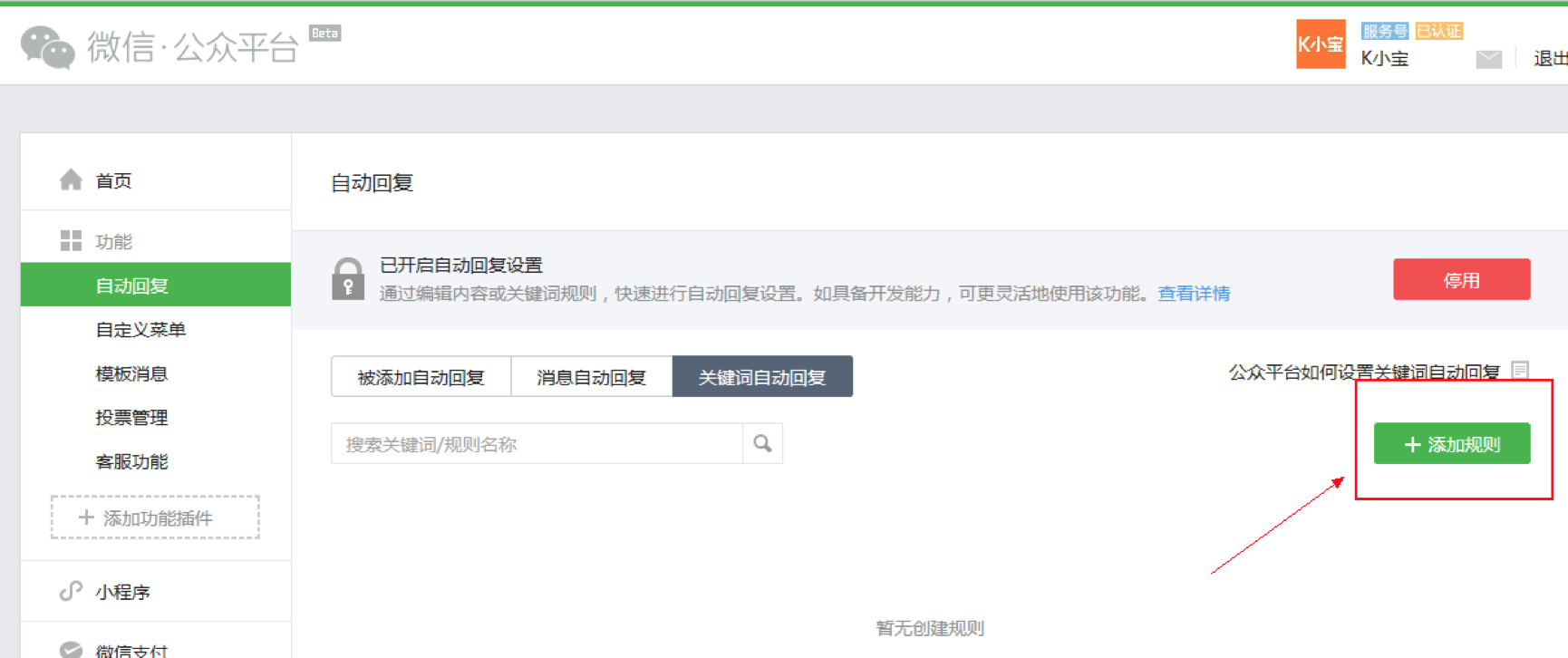This screenshot has width=1568, height=658.
Task: Click the 小程序 link icon
Action: 71,591
